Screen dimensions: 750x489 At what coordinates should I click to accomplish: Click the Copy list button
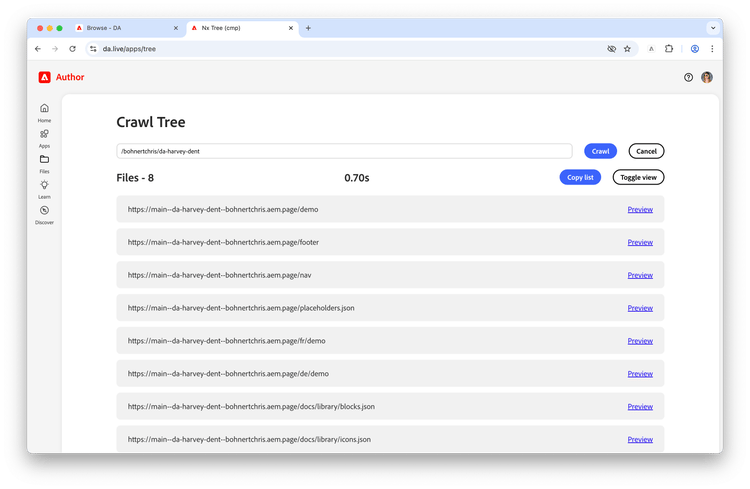coord(580,177)
